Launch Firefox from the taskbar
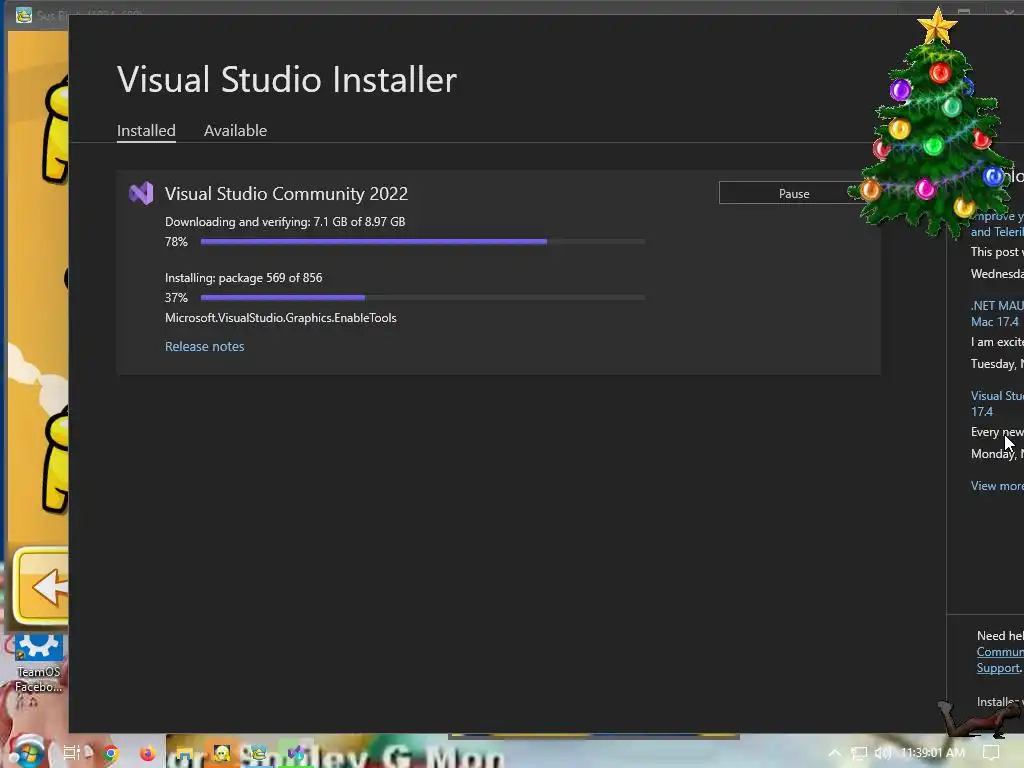Viewport: 1024px width, 768px height. click(148, 754)
